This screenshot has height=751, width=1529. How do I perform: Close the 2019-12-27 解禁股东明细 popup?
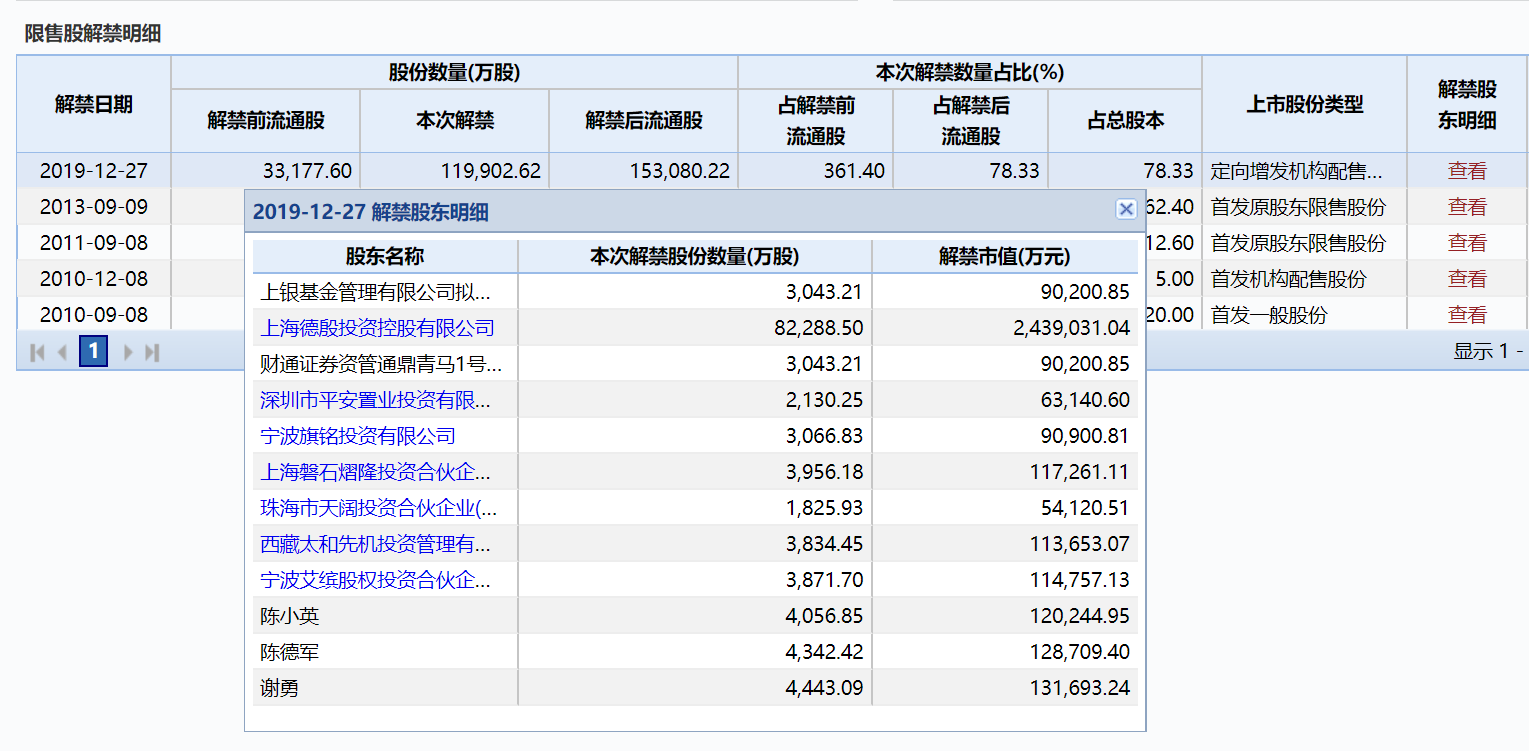click(x=1126, y=209)
